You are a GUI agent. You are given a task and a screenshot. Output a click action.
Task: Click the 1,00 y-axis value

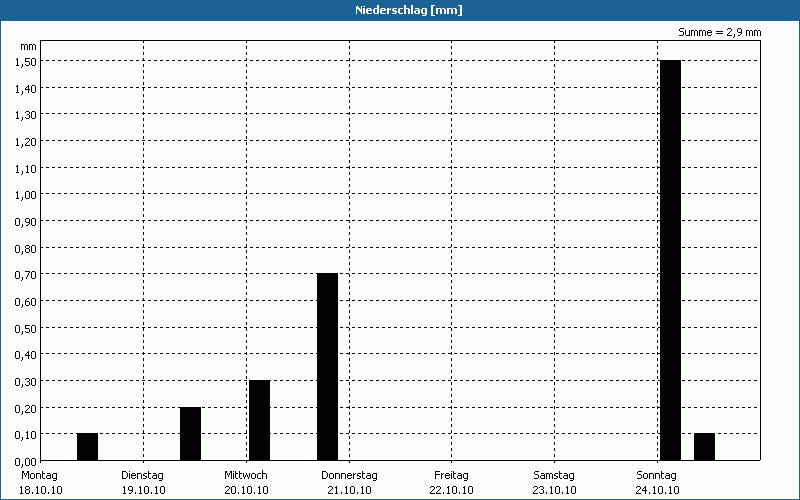(x=26, y=195)
